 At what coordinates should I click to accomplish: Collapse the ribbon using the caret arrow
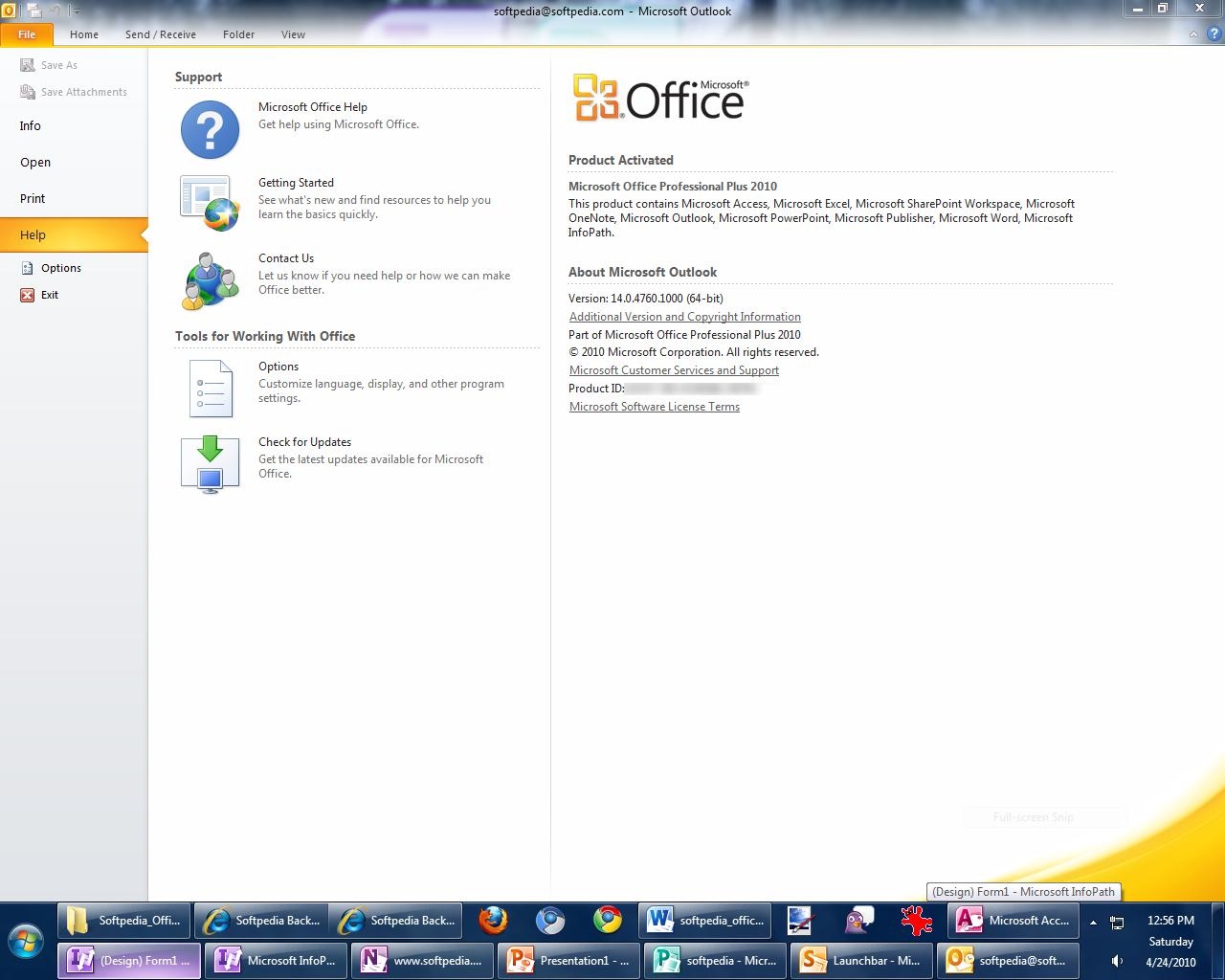[x=1192, y=34]
